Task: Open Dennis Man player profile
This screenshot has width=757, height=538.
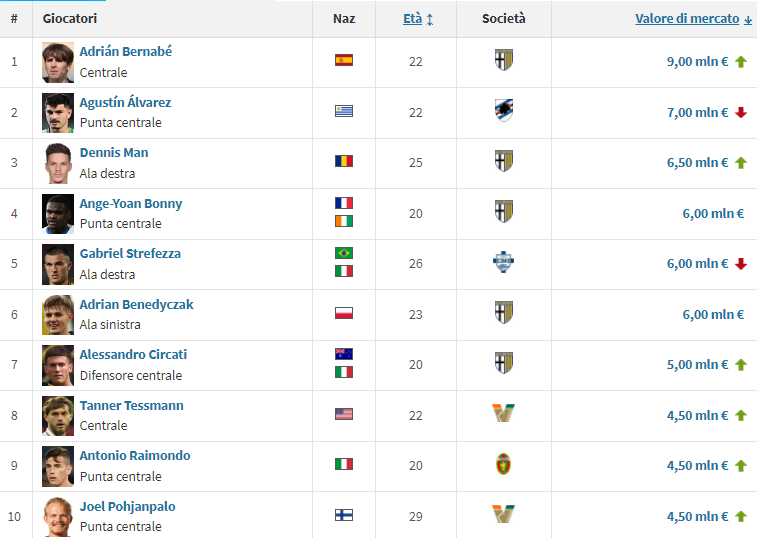Action: point(114,152)
